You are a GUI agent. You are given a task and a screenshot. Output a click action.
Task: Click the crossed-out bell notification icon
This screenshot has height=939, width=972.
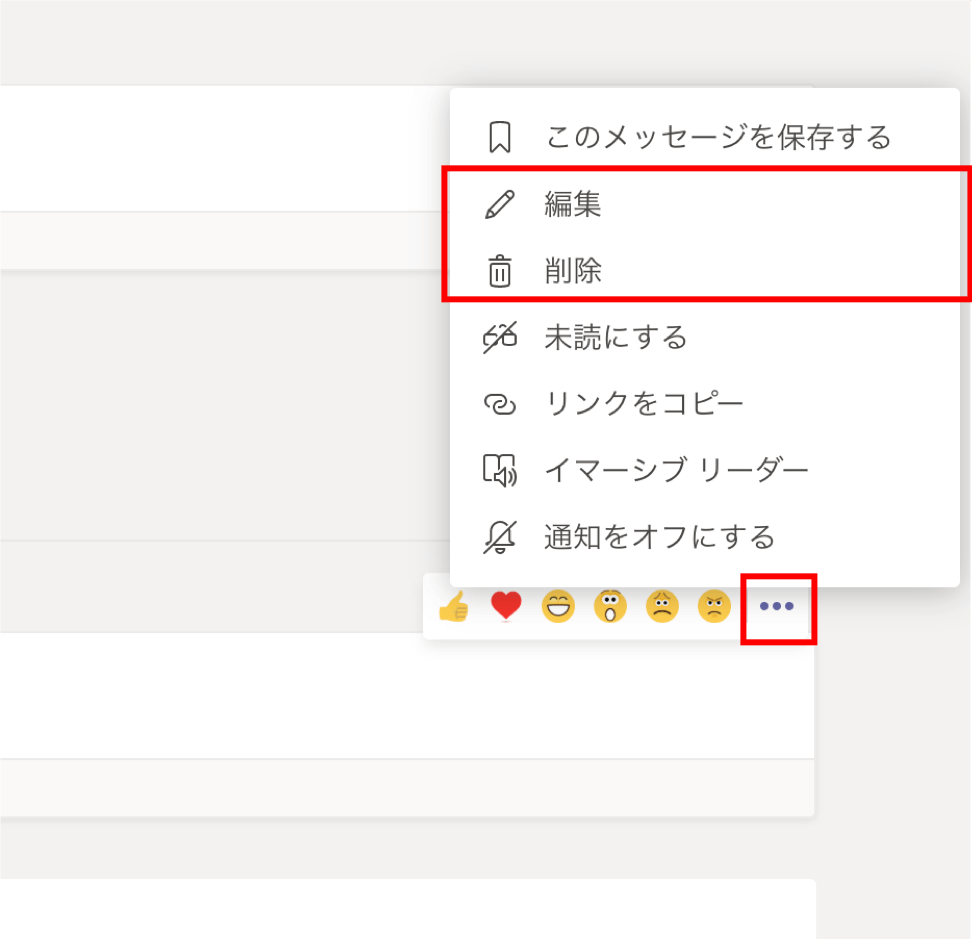[x=499, y=537]
